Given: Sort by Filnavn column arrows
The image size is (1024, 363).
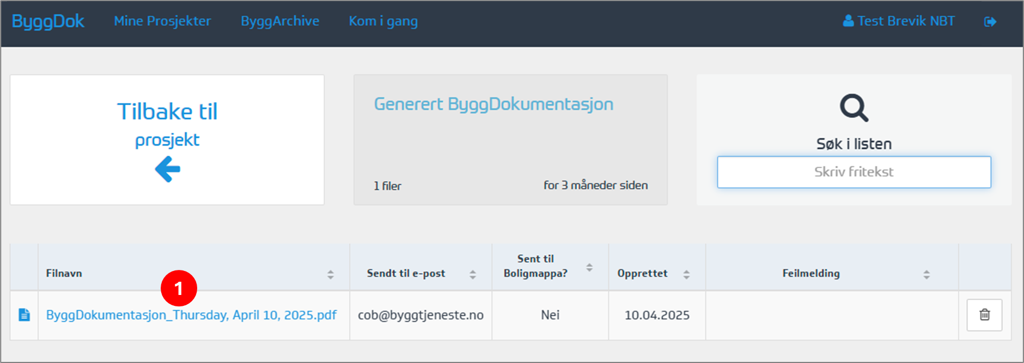Looking at the screenshot, I should tap(330, 274).
